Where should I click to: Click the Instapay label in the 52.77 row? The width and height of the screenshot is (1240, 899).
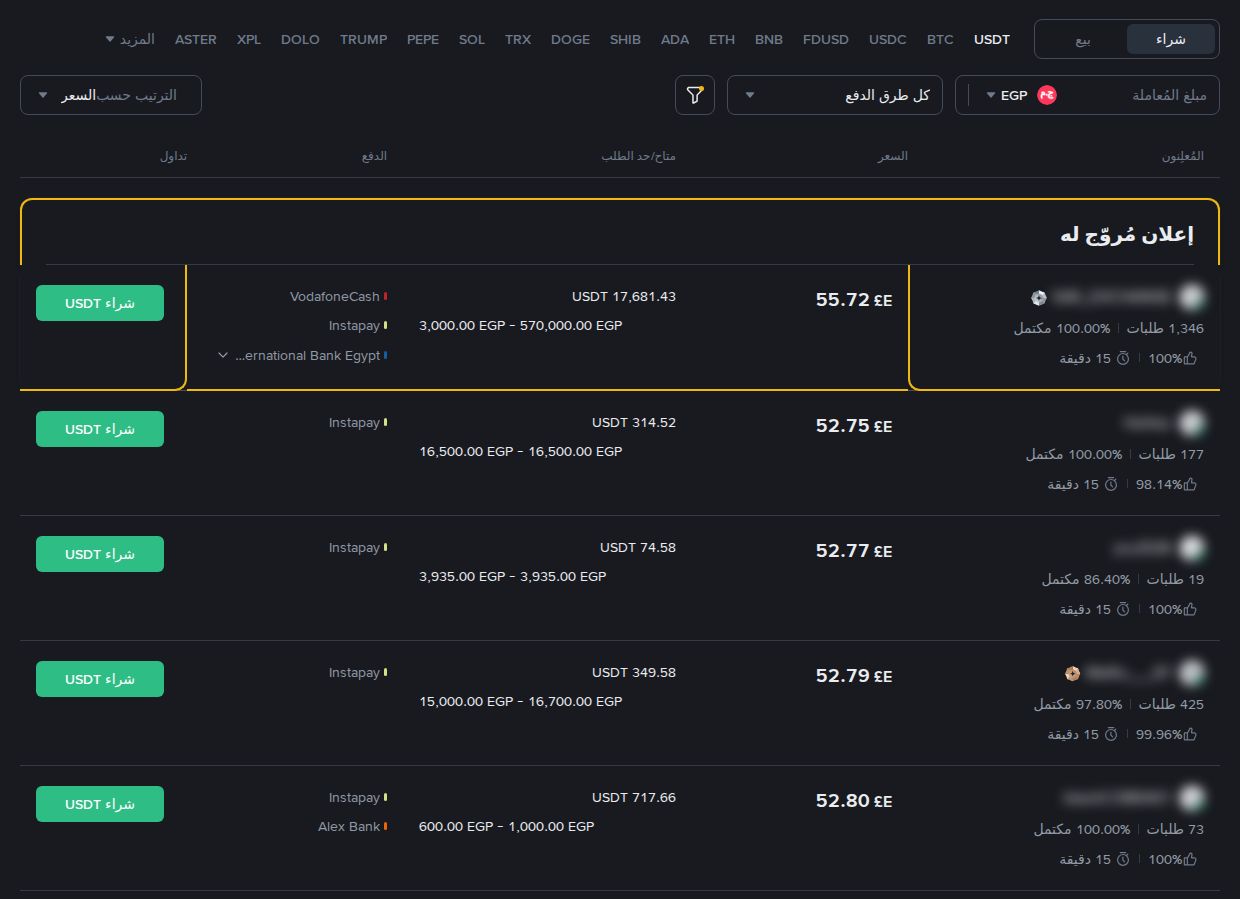coord(354,548)
